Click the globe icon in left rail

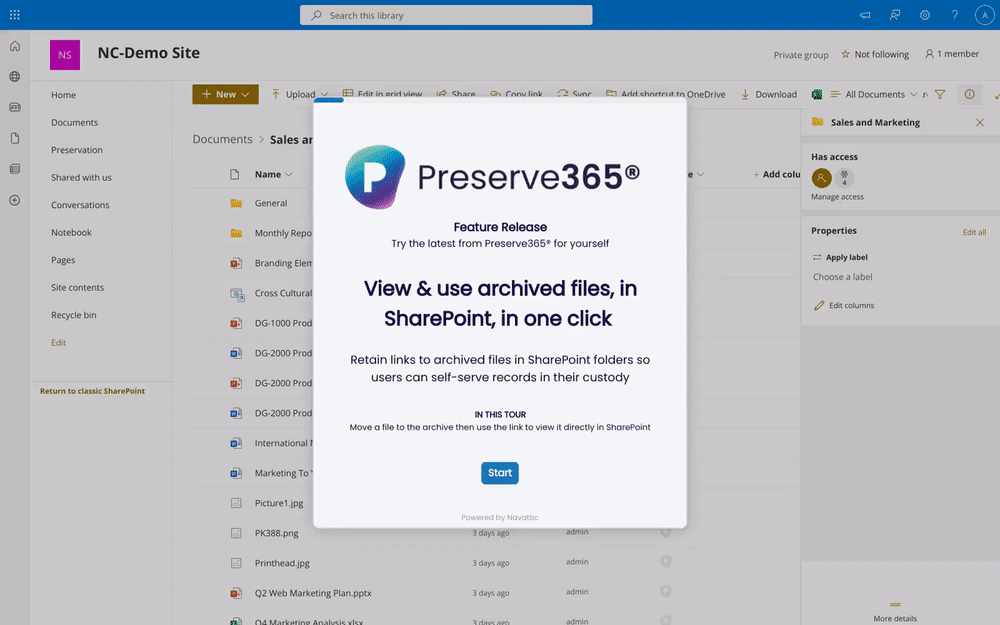(x=15, y=77)
